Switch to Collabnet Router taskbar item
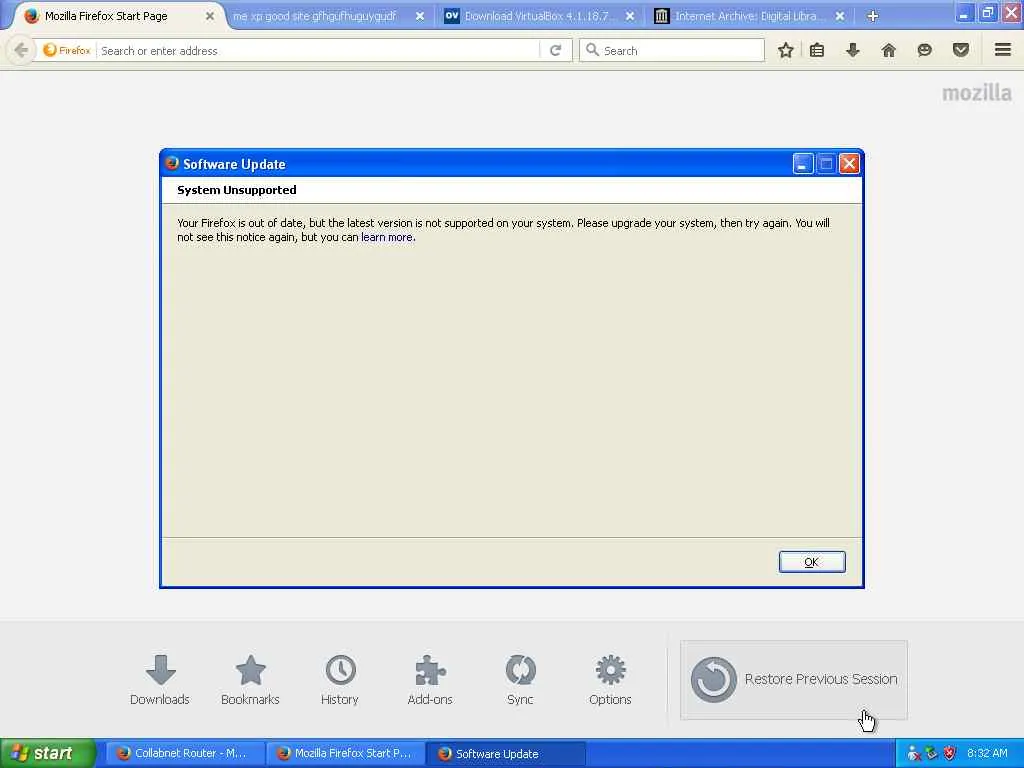The width and height of the screenshot is (1024, 768). (186, 753)
